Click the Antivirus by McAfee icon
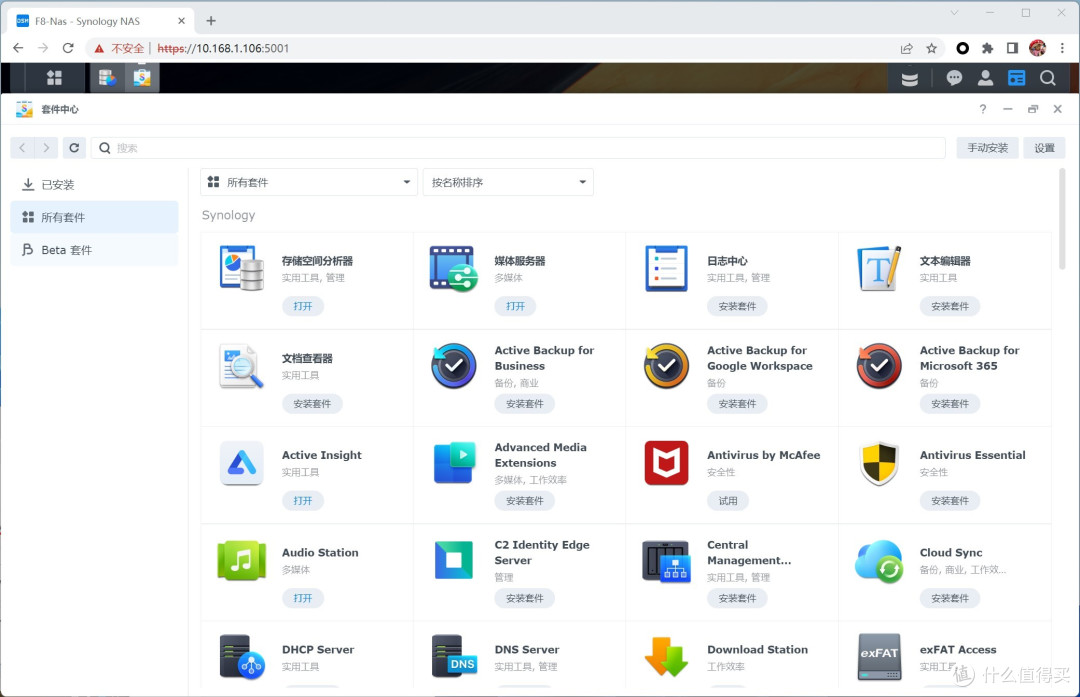 (x=666, y=463)
